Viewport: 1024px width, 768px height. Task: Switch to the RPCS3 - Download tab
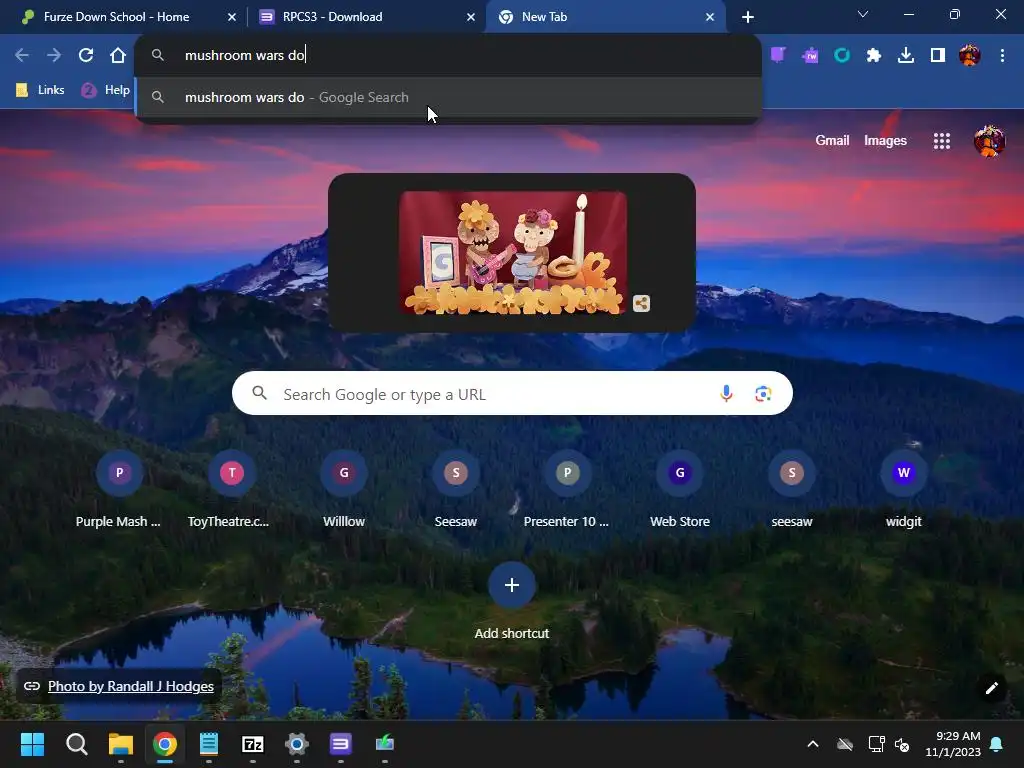pyautogui.click(x=366, y=17)
